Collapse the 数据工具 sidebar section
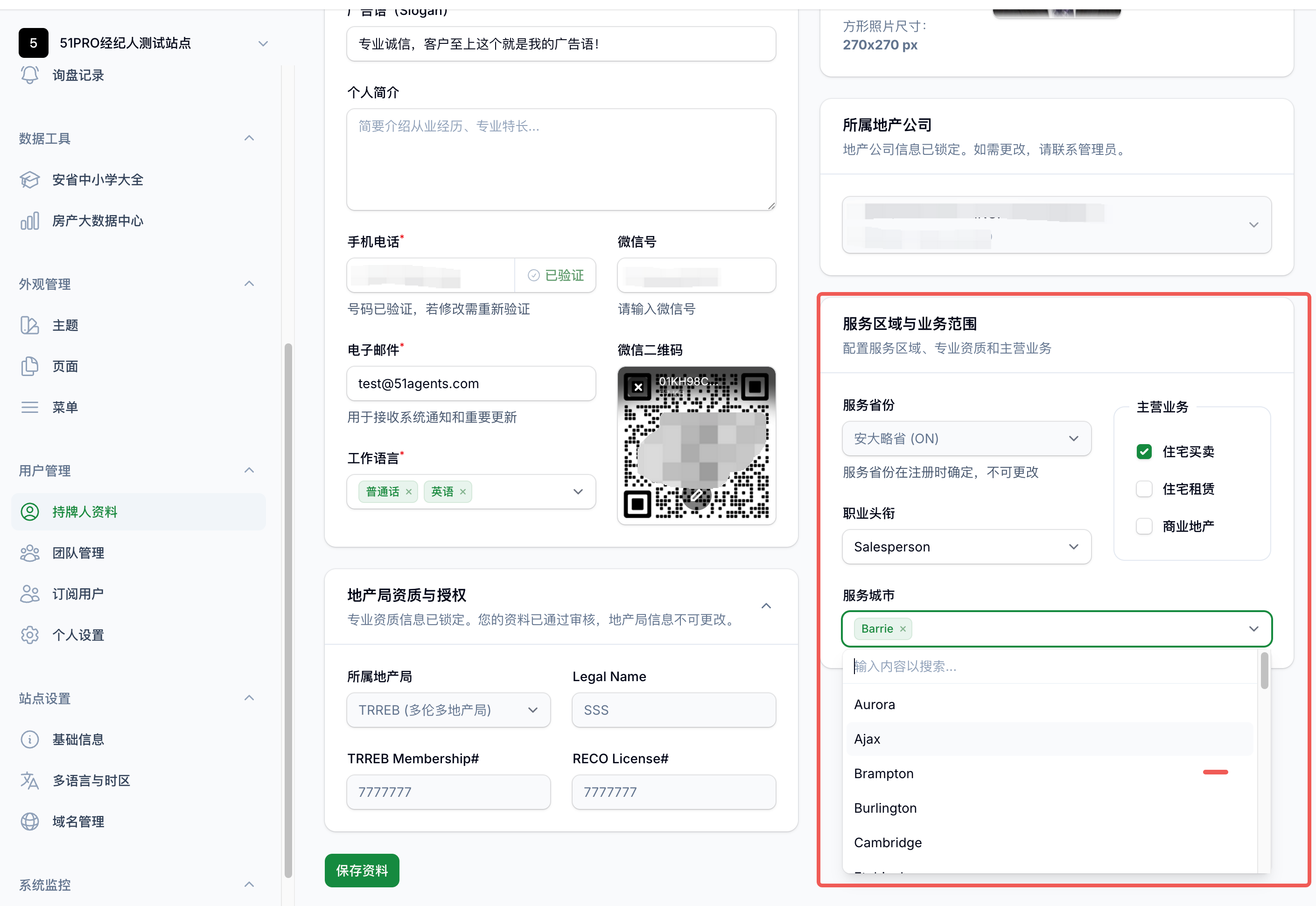The height and width of the screenshot is (906, 1316). click(249, 138)
